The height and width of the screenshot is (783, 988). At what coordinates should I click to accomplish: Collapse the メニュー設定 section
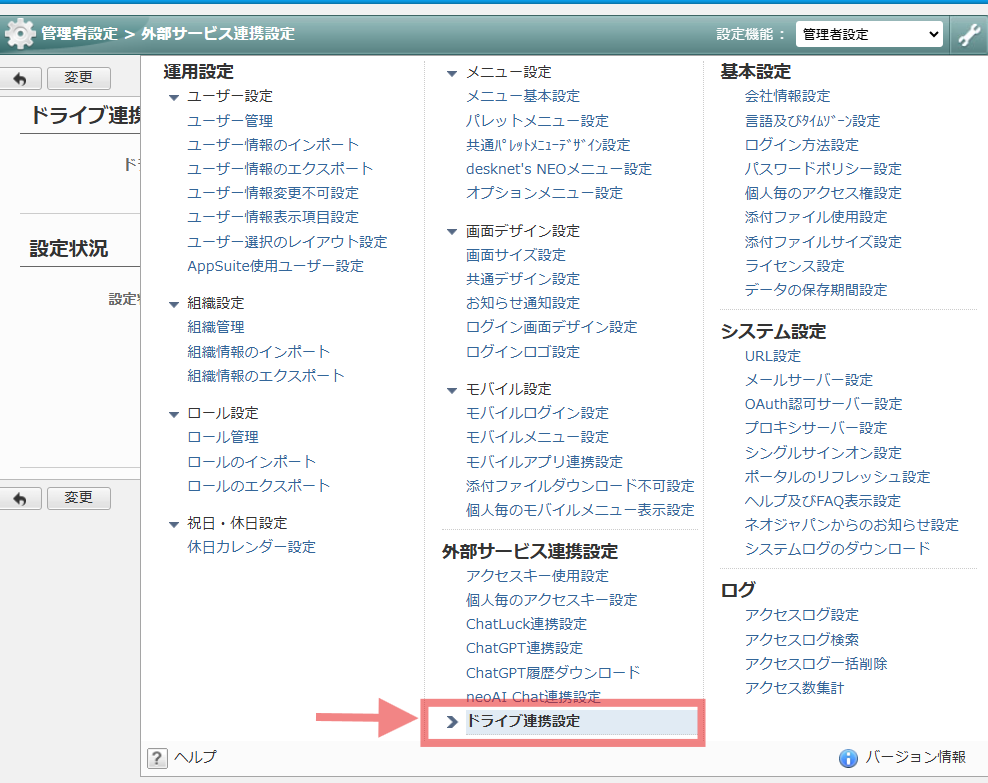click(452, 73)
